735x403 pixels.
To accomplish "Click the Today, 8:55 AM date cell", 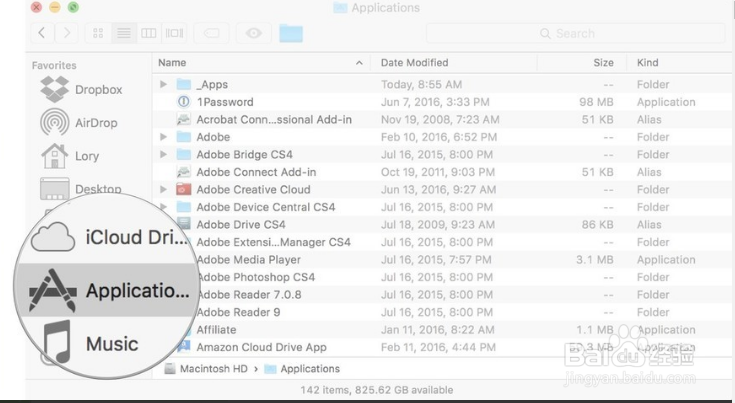I will click(x=421, y=84).
